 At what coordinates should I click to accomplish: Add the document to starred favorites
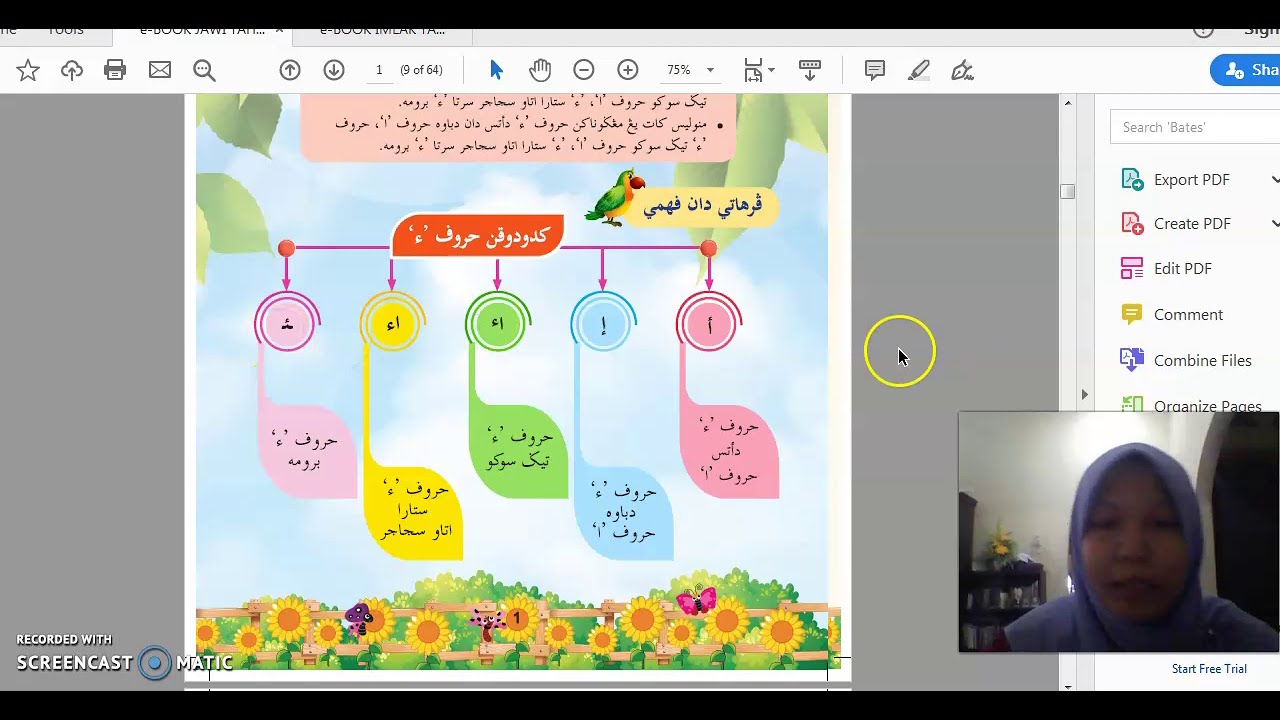click(28, 70)
